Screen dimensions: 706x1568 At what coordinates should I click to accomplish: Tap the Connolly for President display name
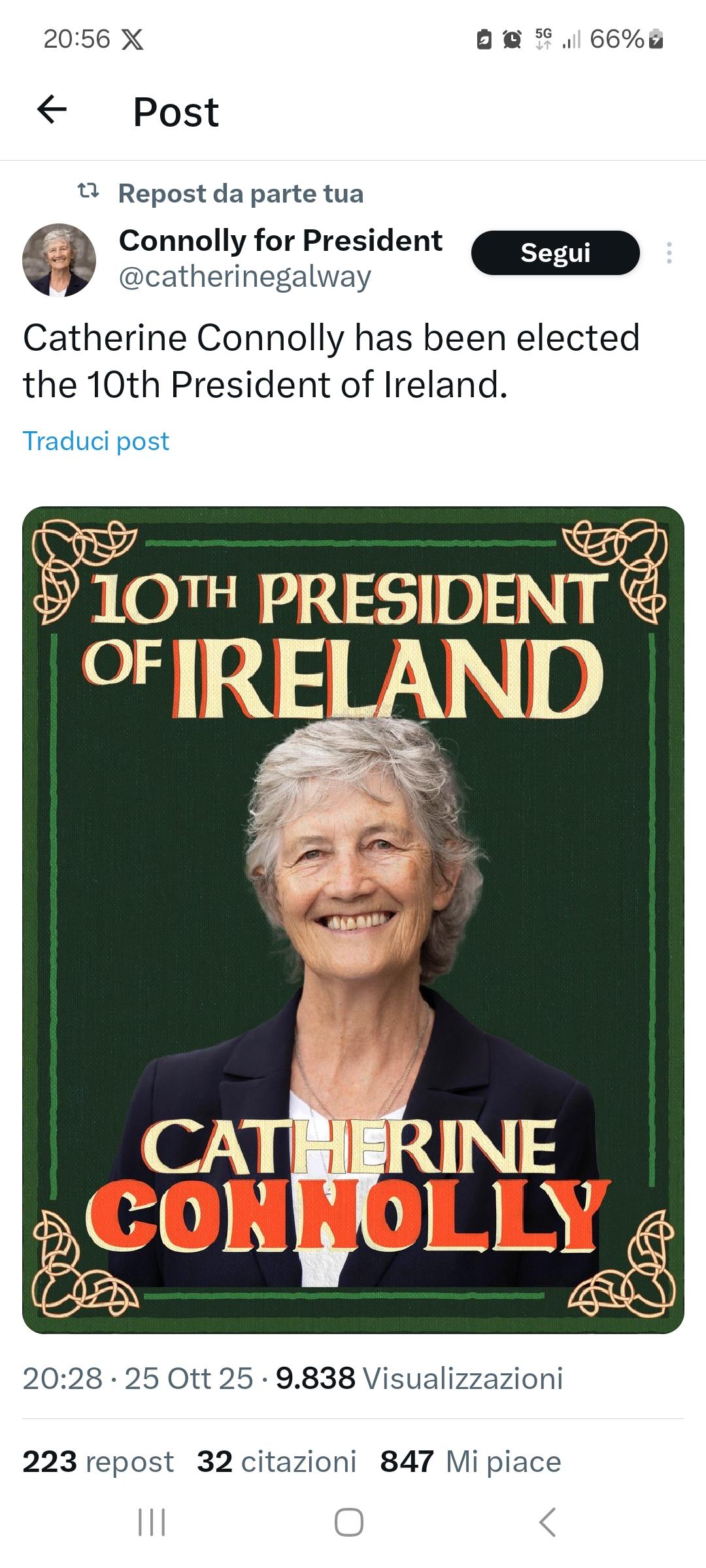(280, 240)
